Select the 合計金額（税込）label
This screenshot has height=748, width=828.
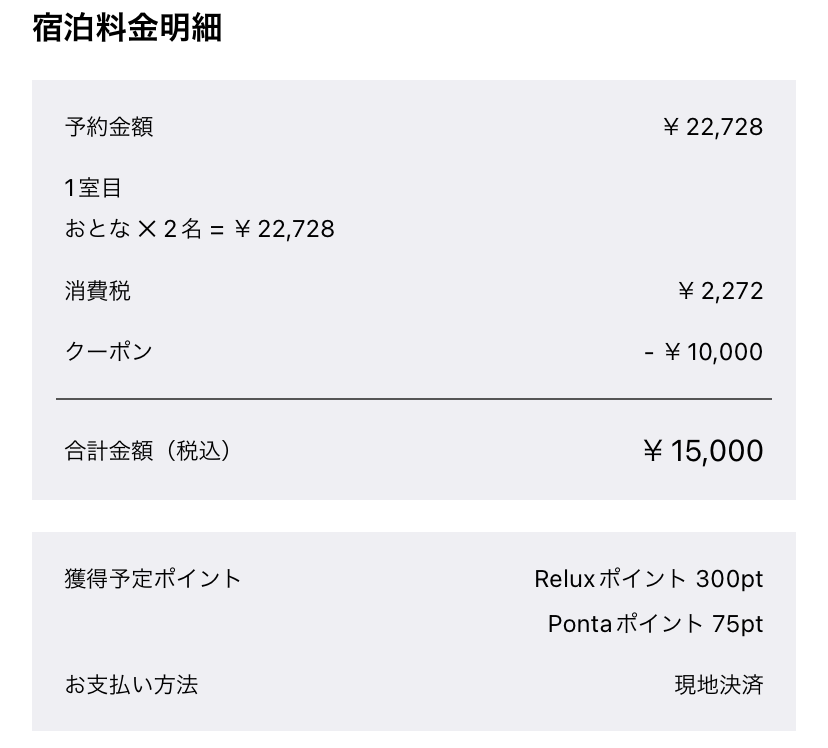147,451
